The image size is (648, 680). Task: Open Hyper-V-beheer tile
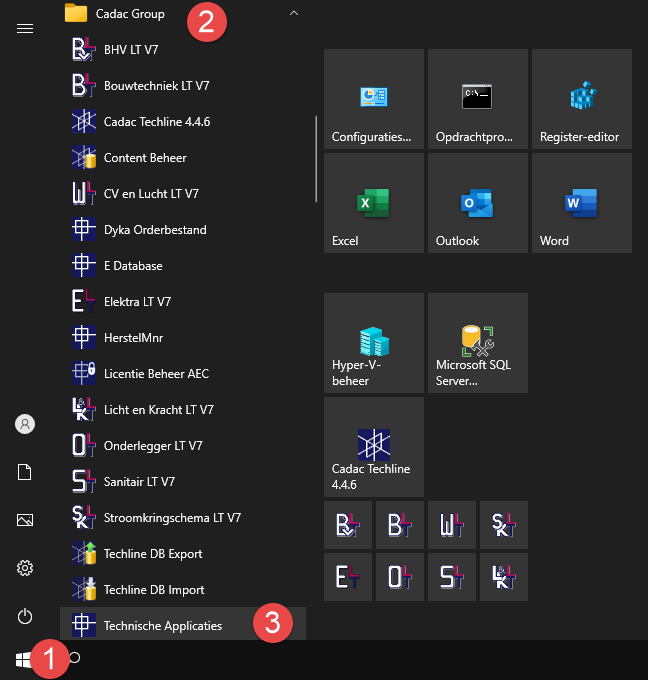(374, 343)
